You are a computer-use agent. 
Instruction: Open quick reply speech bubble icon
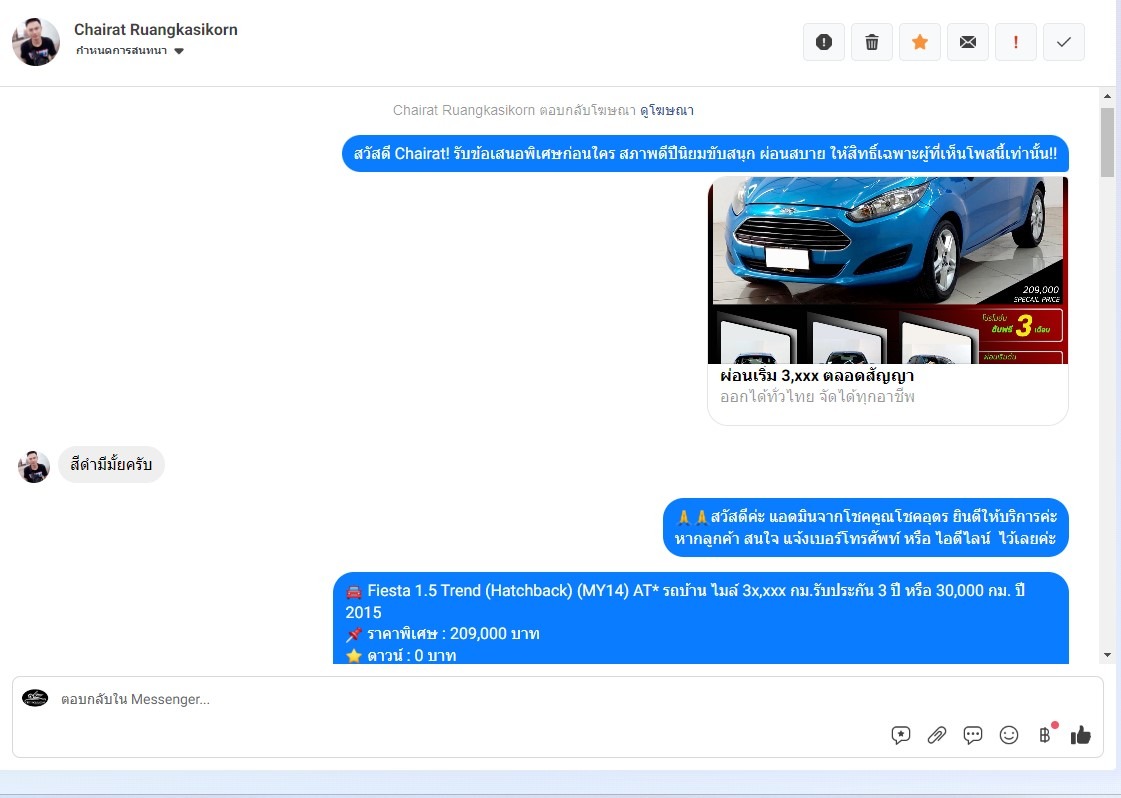pos(972,735)
